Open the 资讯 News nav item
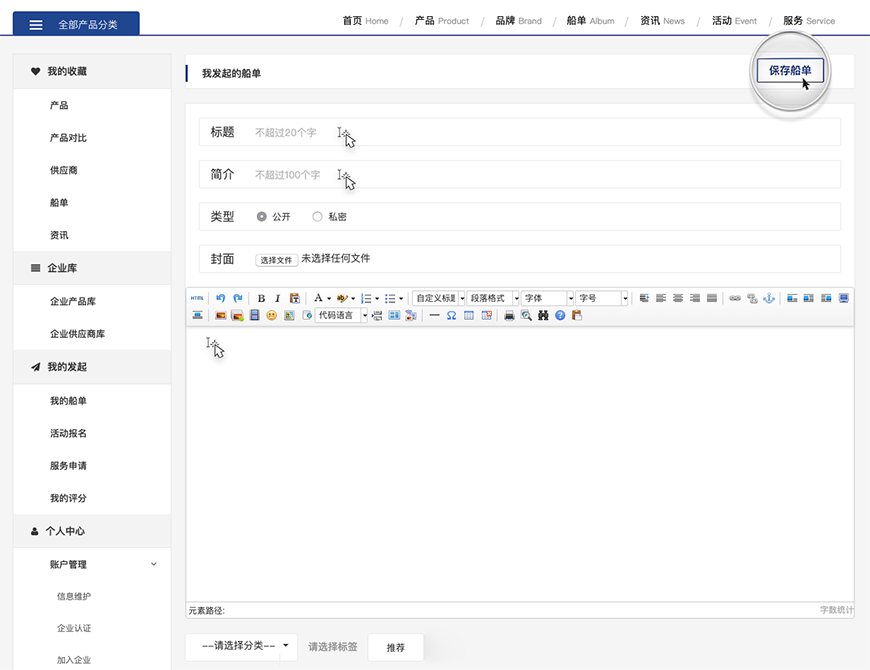Viewport: 870px width, 670px height. (662, 21)
